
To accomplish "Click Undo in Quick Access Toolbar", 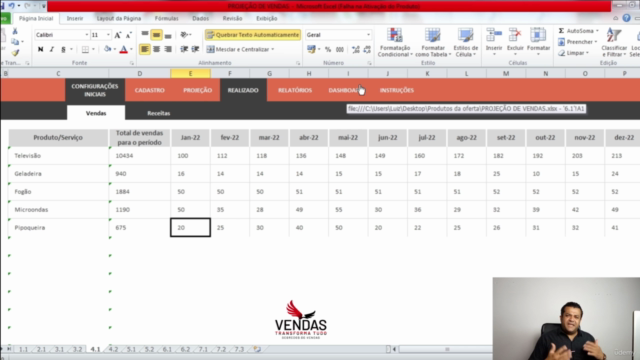I will point(12,6).
